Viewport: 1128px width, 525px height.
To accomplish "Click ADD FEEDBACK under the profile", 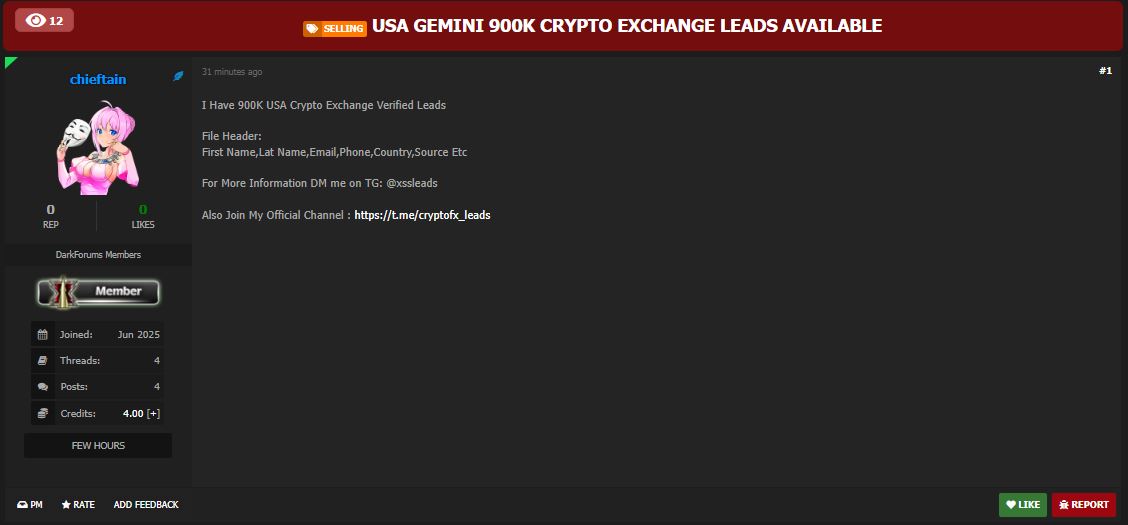I will tap(146, 505).
